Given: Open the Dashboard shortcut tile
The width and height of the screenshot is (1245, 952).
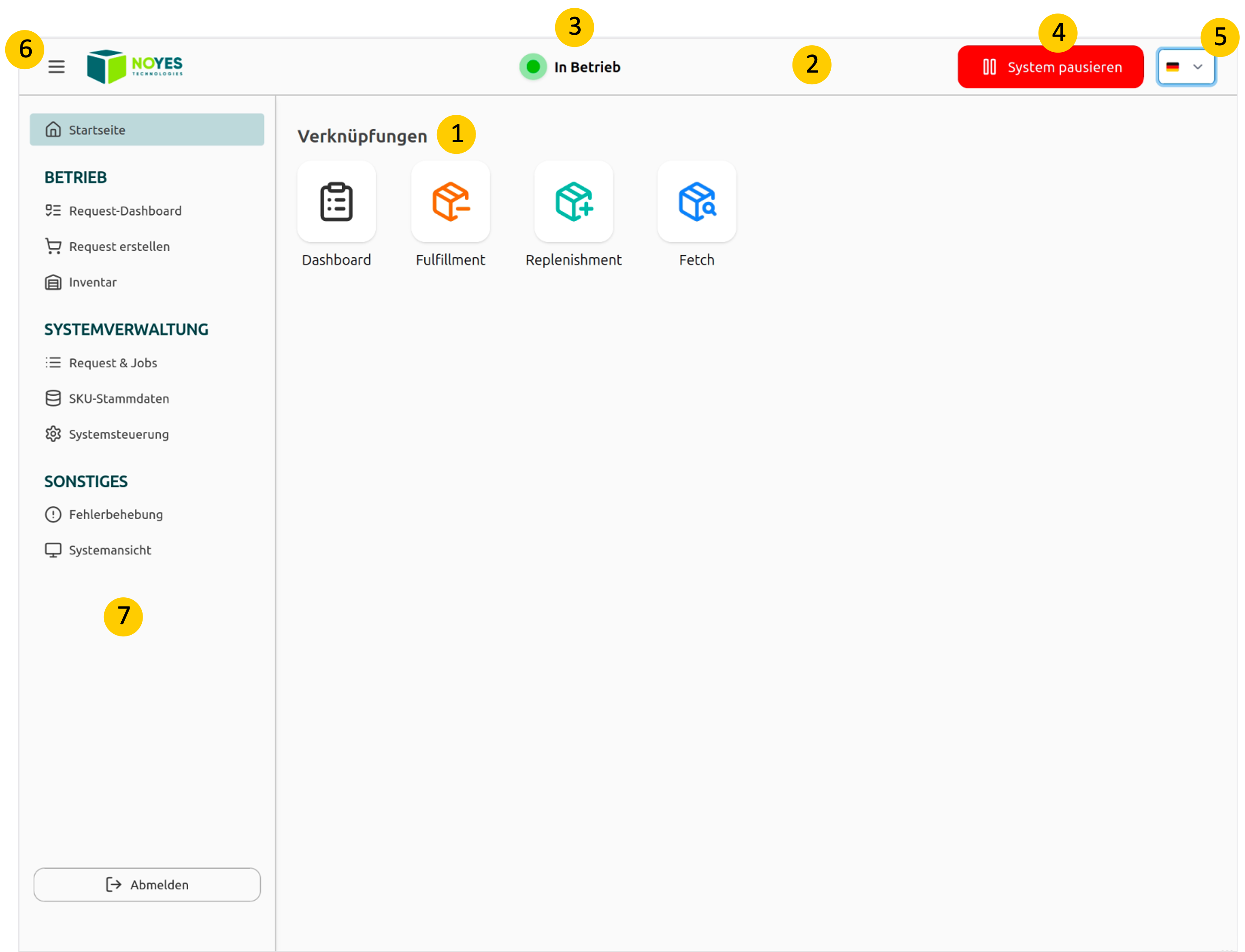Looking at the screenshot, I should (336, 201).
